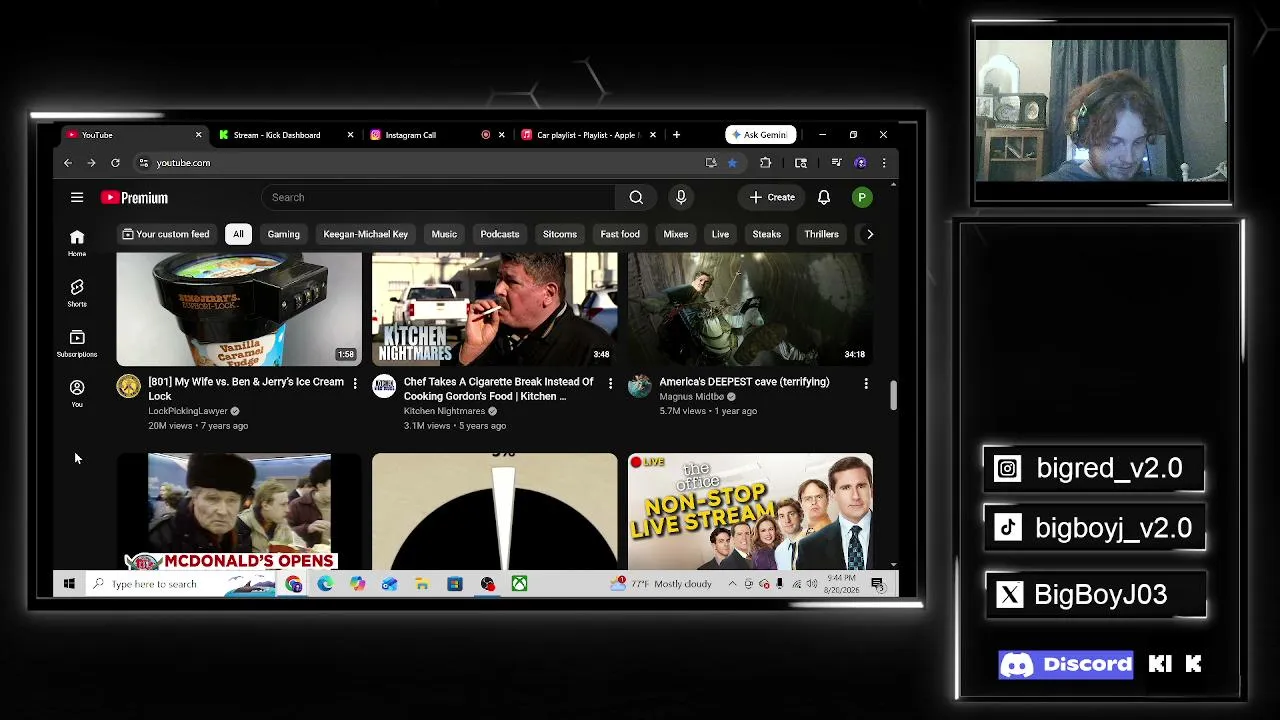Open YouTube notifications bell
The height and width of the screenshot is (720, 1280).
[824, 197]
